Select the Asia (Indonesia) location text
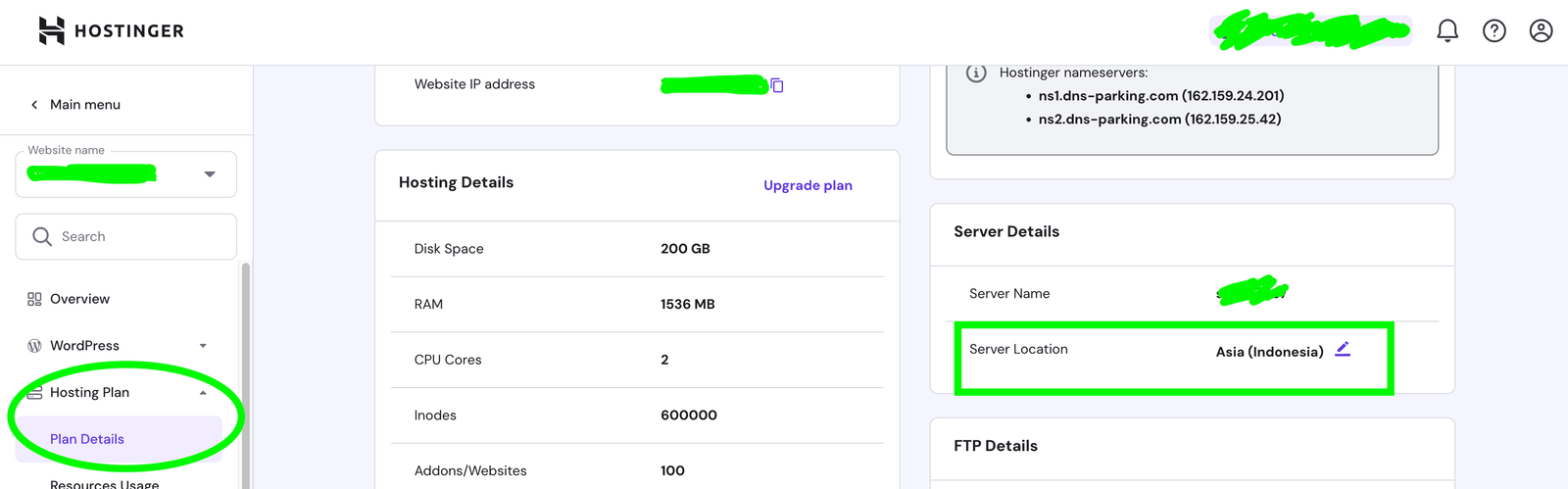This screenshot has height=489, width=1568. point(1269,352)
